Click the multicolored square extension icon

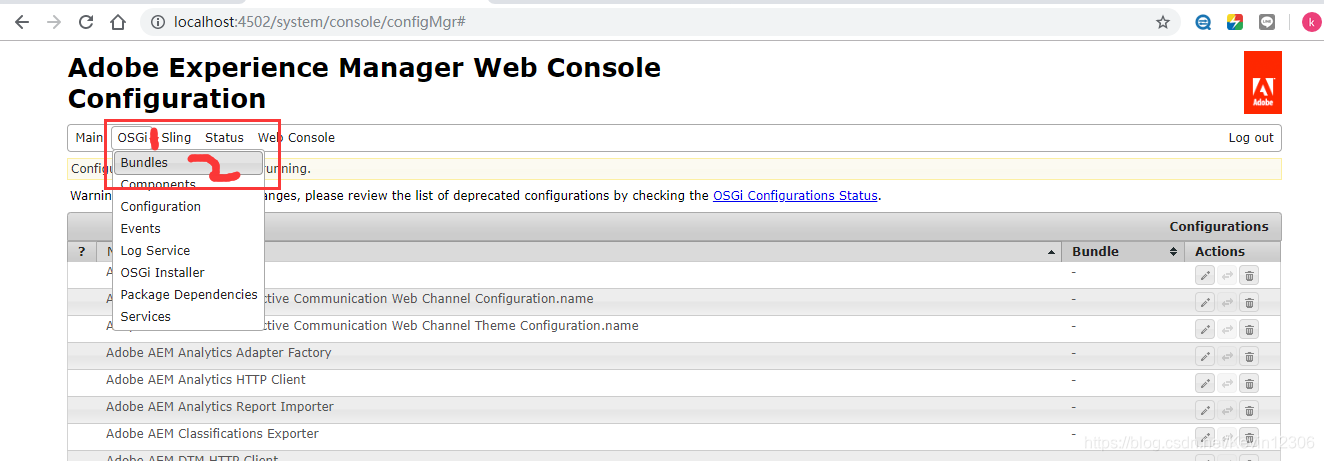pyautogui.click(x=1235, y=22)
